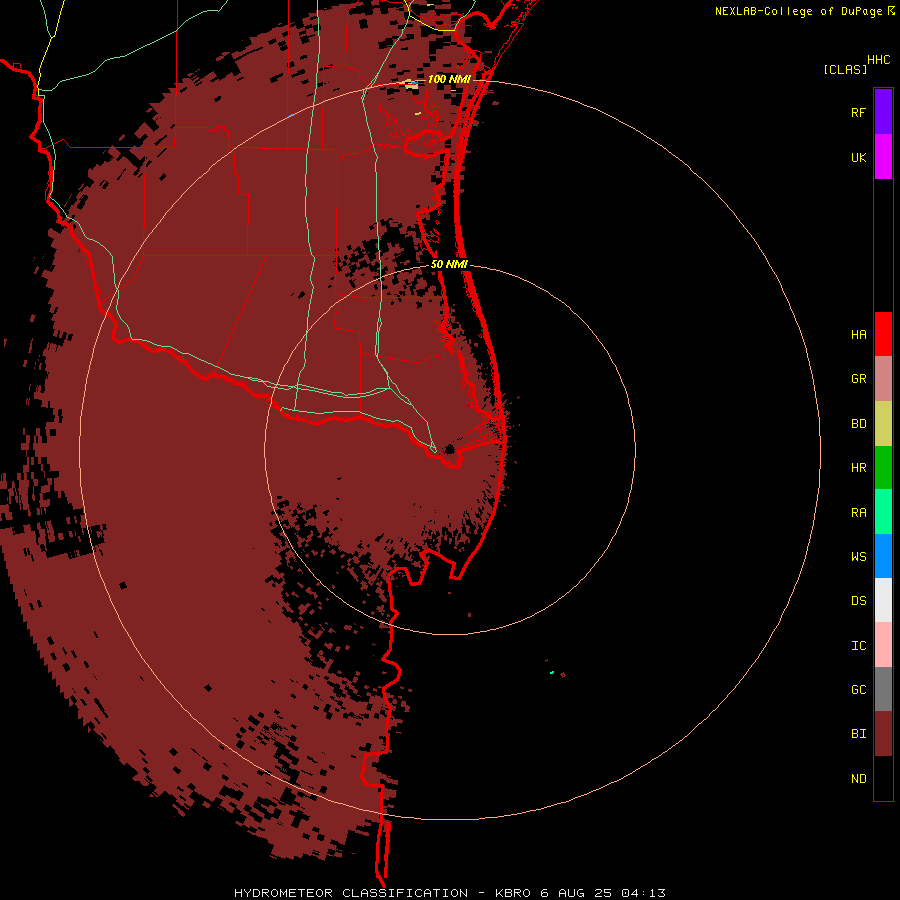Viewport: 900px width, 900px height.
Task: Click the GR legend label
Action: tap(858, 379)
